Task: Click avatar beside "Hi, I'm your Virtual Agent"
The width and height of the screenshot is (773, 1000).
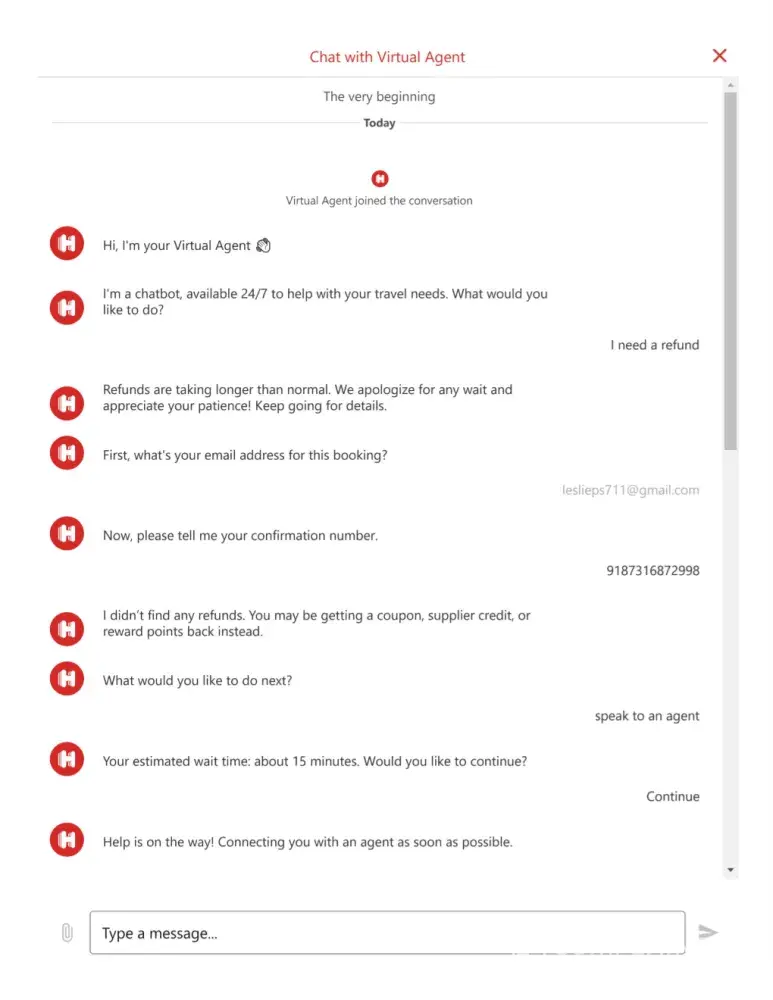Action: [x=67, y=244]
